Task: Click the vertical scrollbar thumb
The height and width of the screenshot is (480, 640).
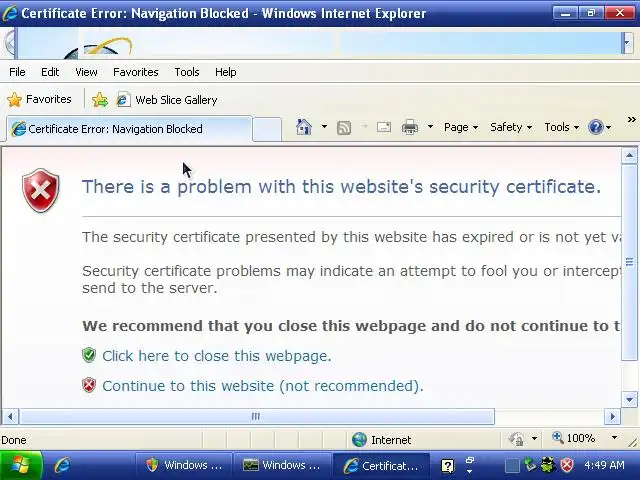Action: [629, 262]
